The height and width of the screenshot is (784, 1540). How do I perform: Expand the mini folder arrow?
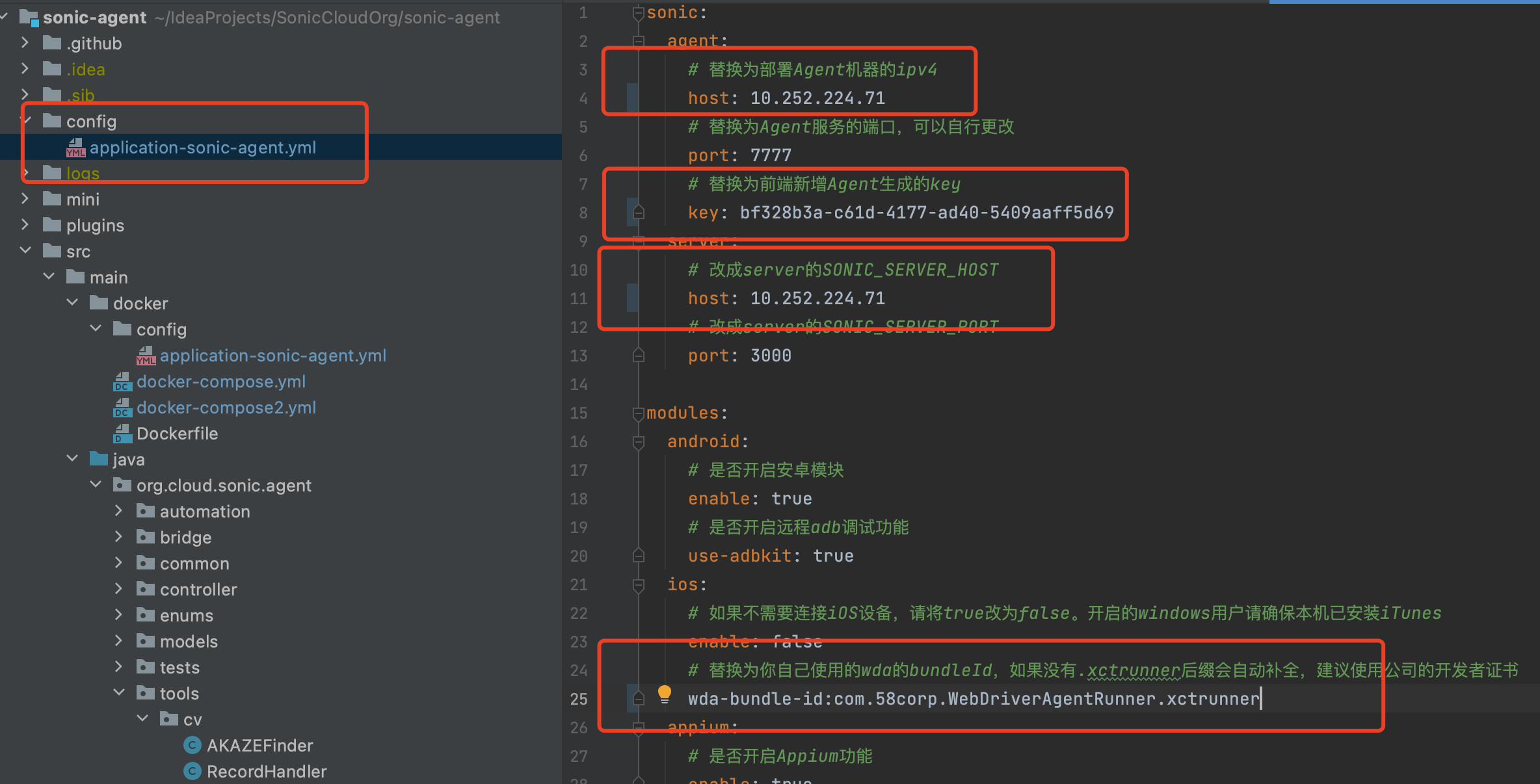coord(25,199)
